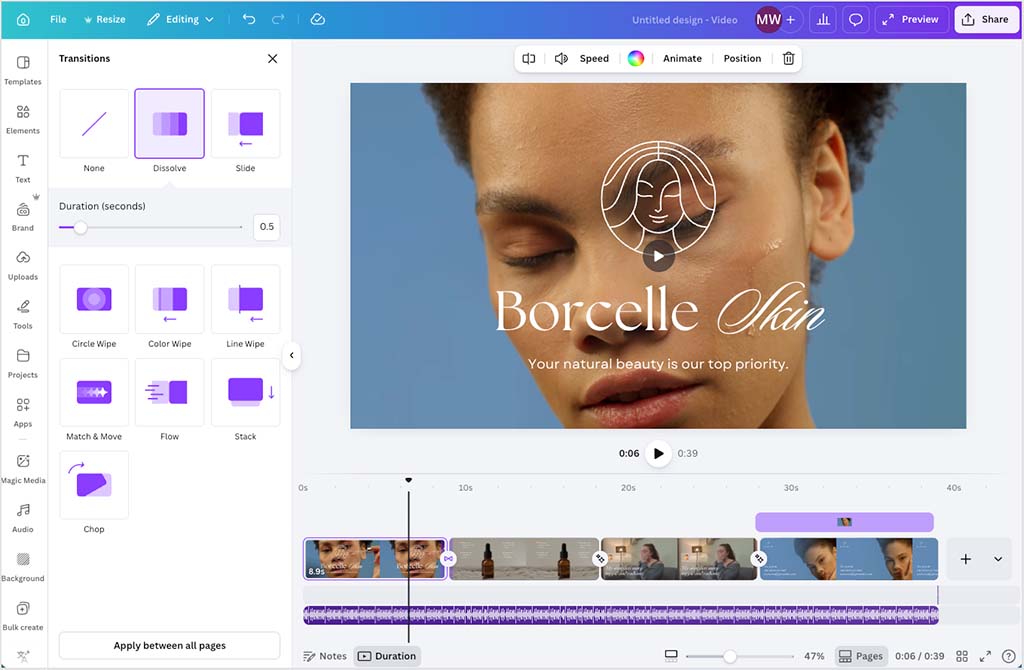The height and width of the screenshot is (670, 1024).
Task: Click the timeline playhead marker
Action: click(409, 481)
